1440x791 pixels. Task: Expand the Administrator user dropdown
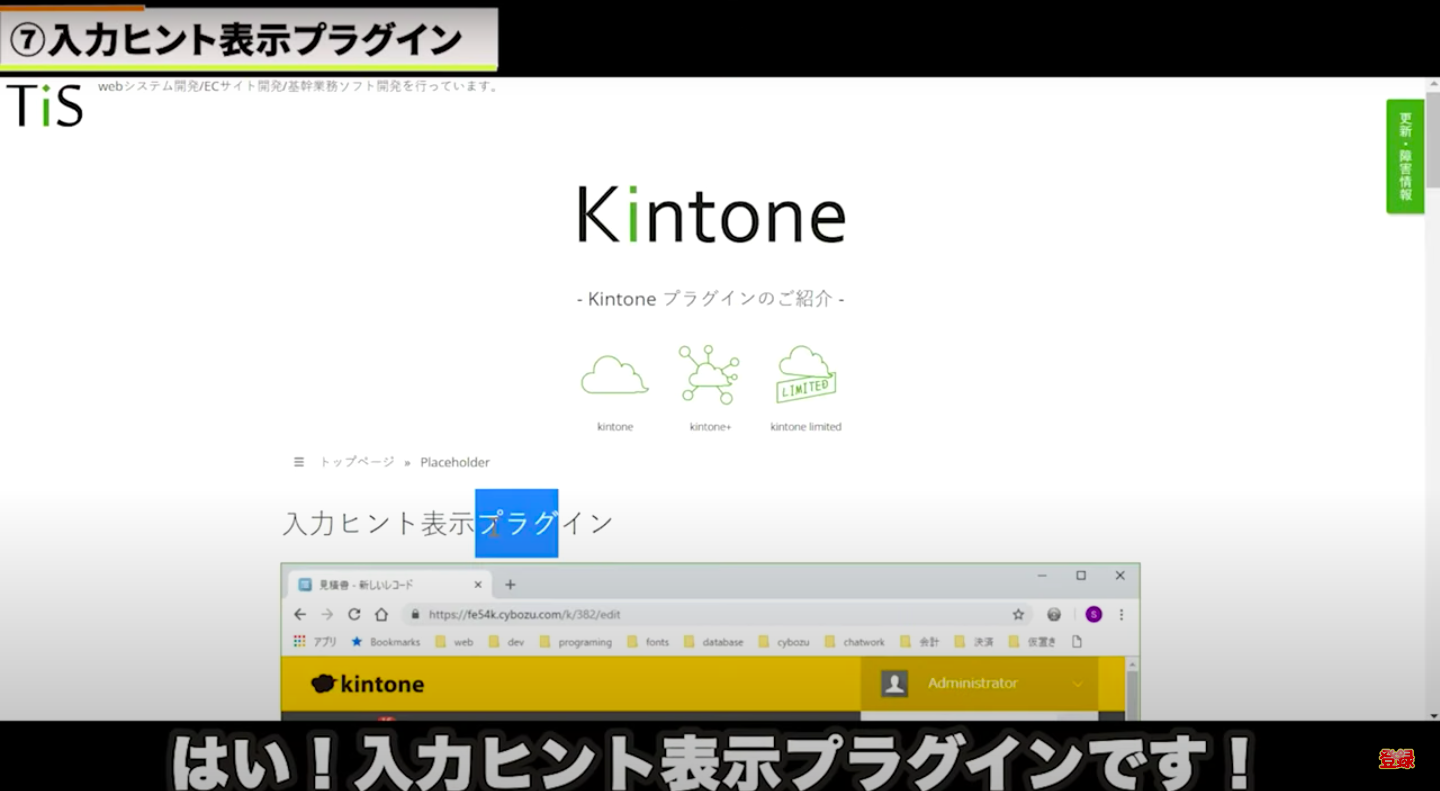point(1077,684)
